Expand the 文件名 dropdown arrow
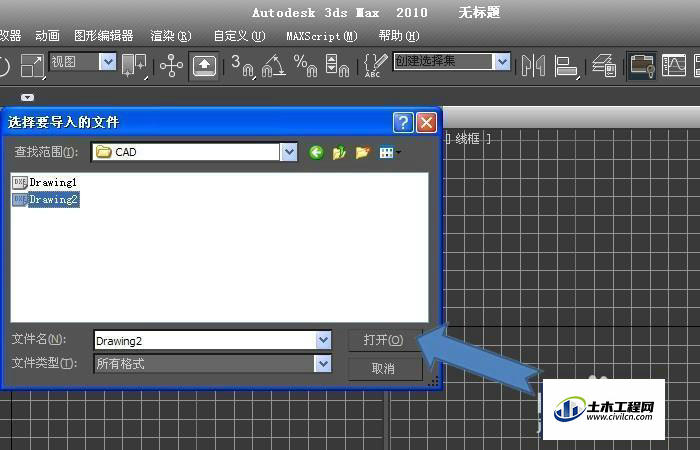700x450 pixels. point(324,341)
